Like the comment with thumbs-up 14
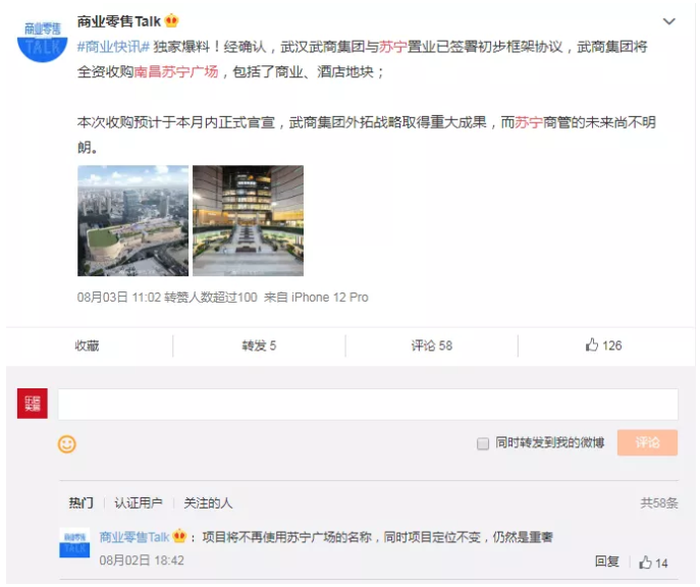Viewport: 700px width, 587px height. click(x=654, y=562)
